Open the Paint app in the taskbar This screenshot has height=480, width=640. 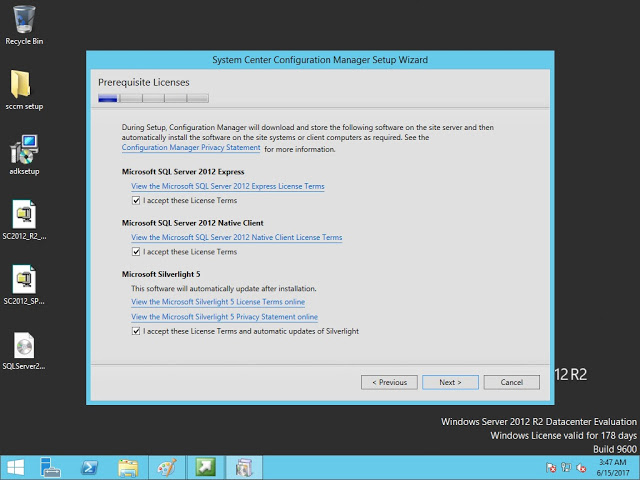pyautogui.click(x=166, y=467)
